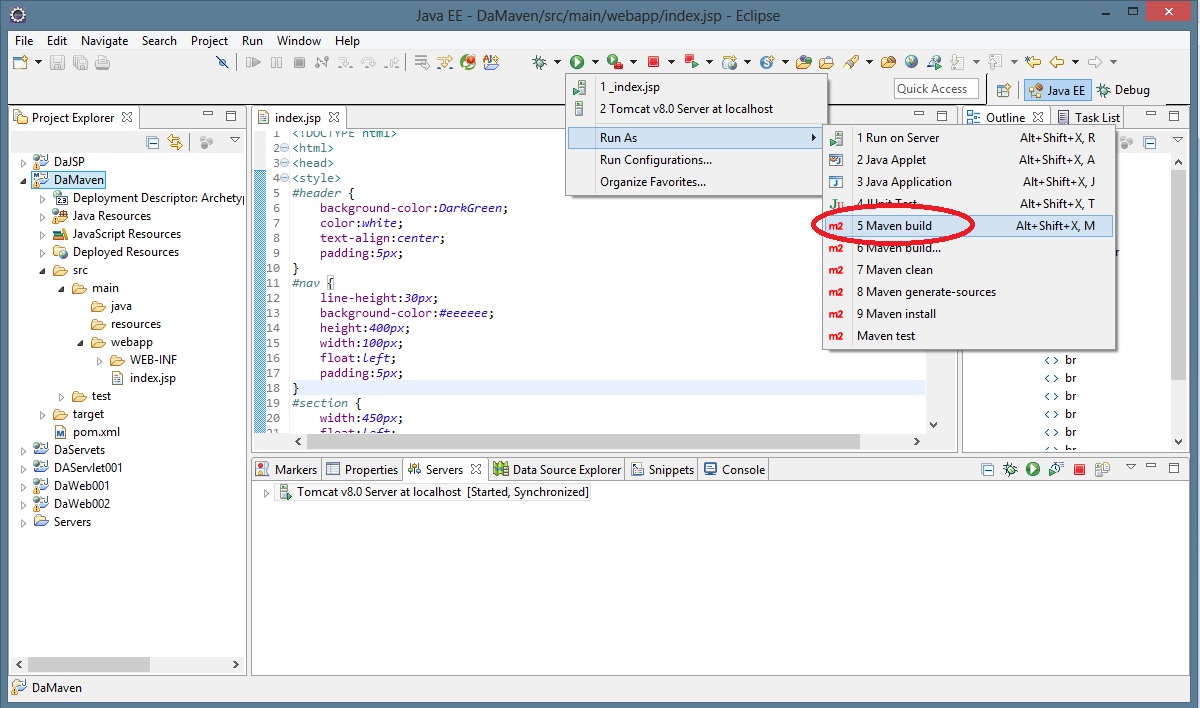Click the green Run button in main toolbar
1200x708 pixels.
[x=577, y=62]
